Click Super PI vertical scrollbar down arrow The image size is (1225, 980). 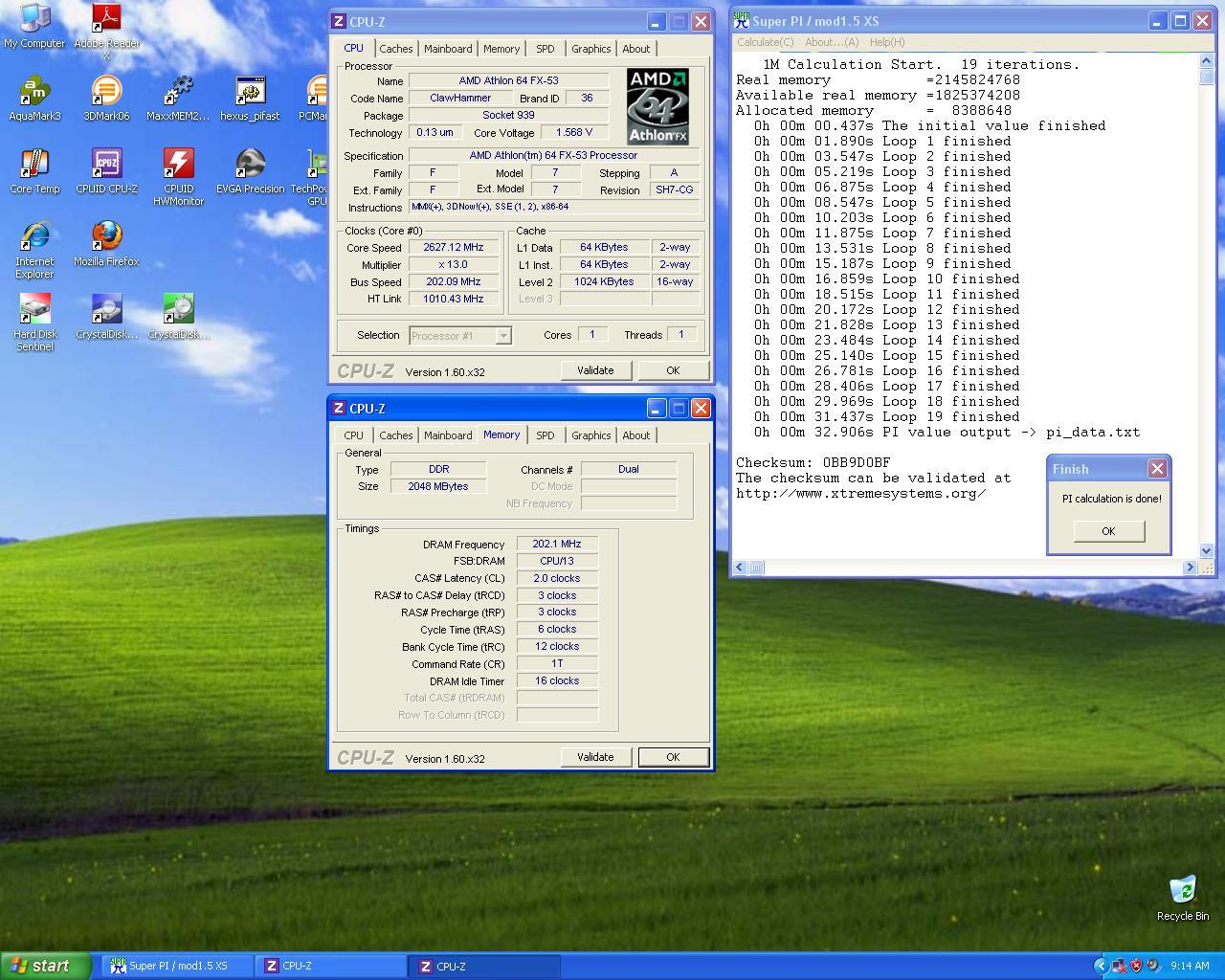click(1206, 550)
